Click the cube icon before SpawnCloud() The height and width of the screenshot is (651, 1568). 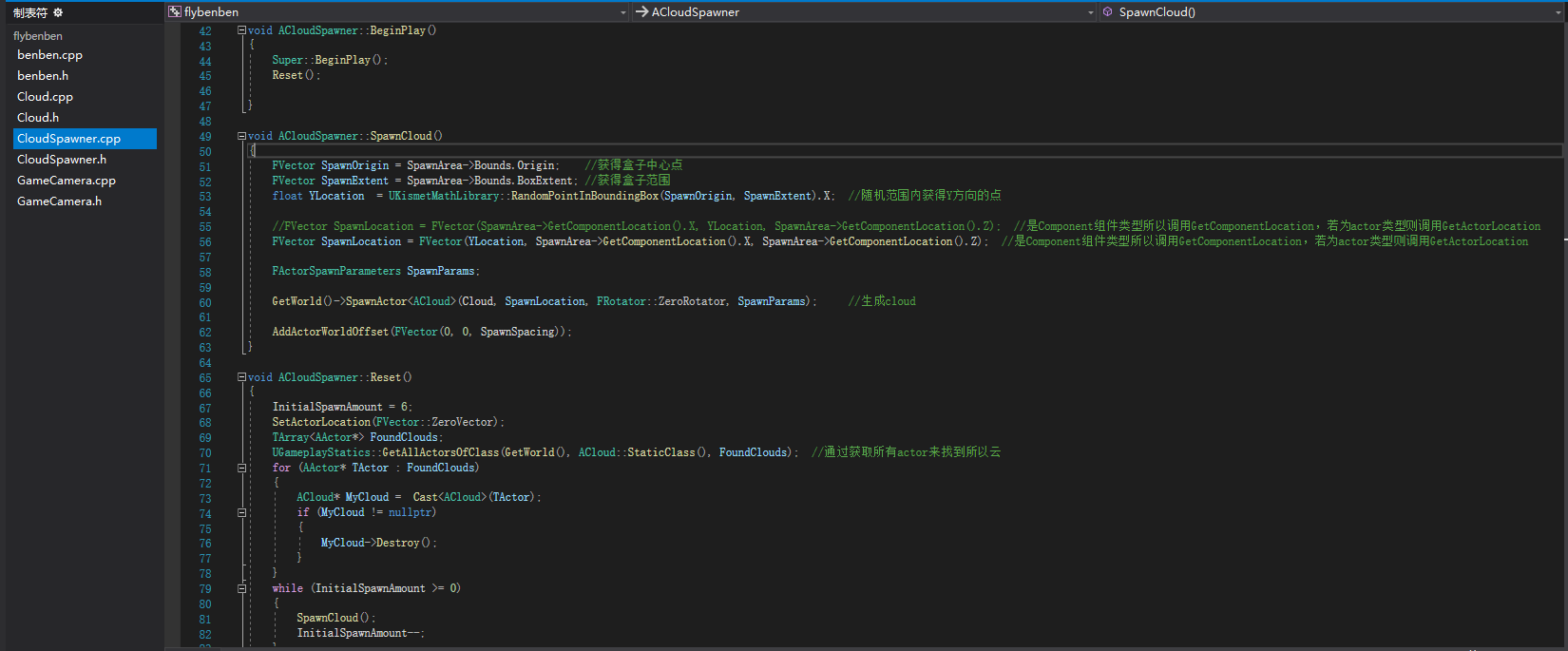(1108, 11)
